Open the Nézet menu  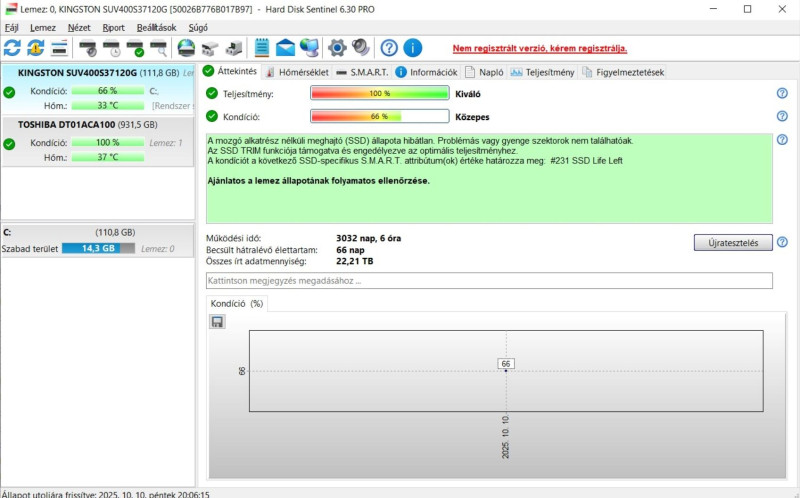click(79, 28)
